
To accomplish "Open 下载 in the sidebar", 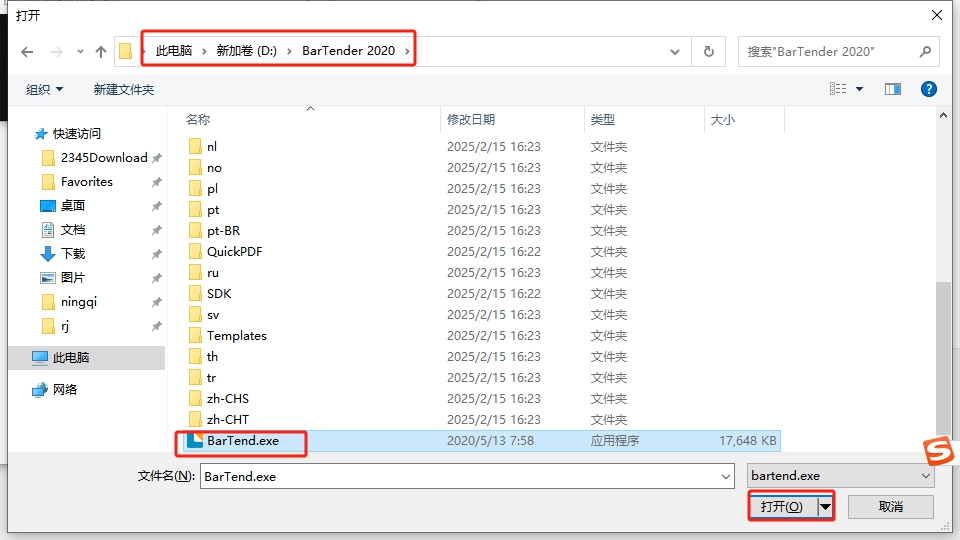I will [72, 253].
